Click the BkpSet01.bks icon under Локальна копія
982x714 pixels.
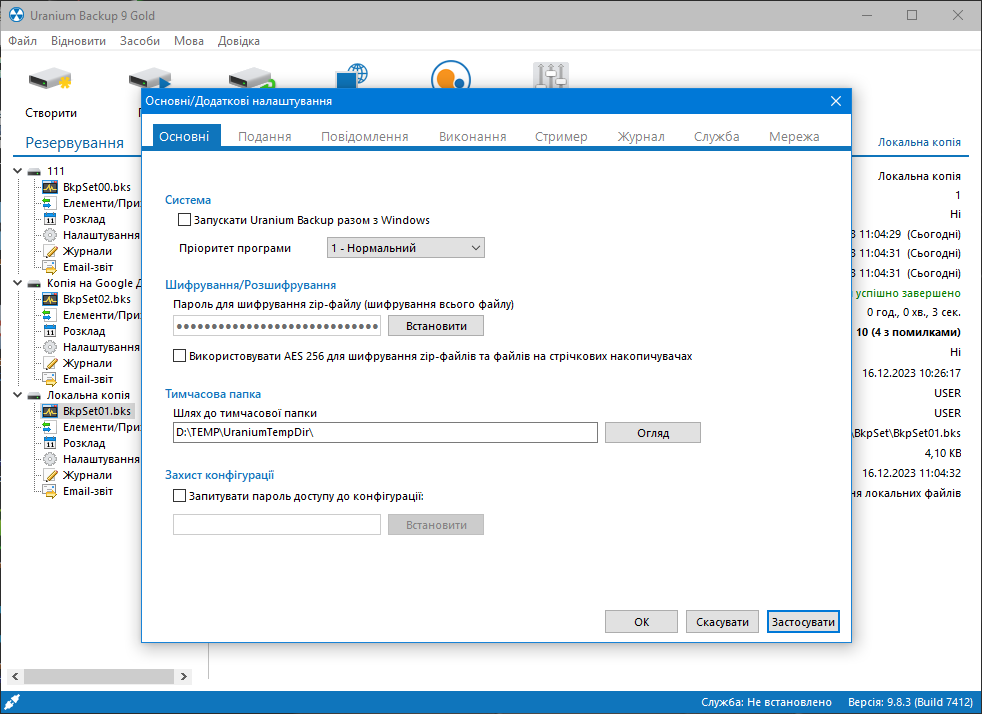pyautogui.click(x=50, y=411)
